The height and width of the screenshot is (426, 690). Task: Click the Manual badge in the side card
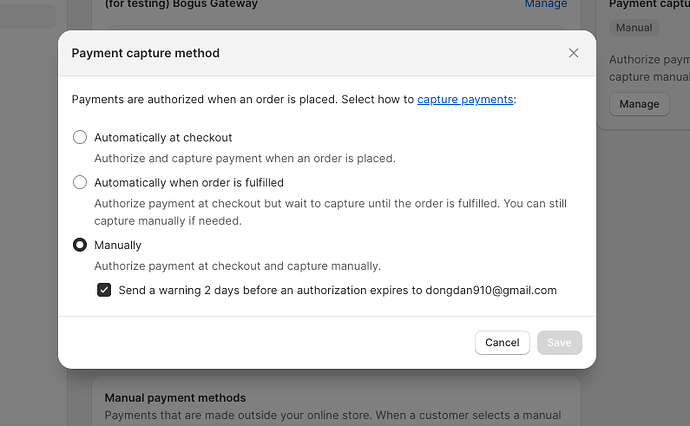[x=634, y=28]
